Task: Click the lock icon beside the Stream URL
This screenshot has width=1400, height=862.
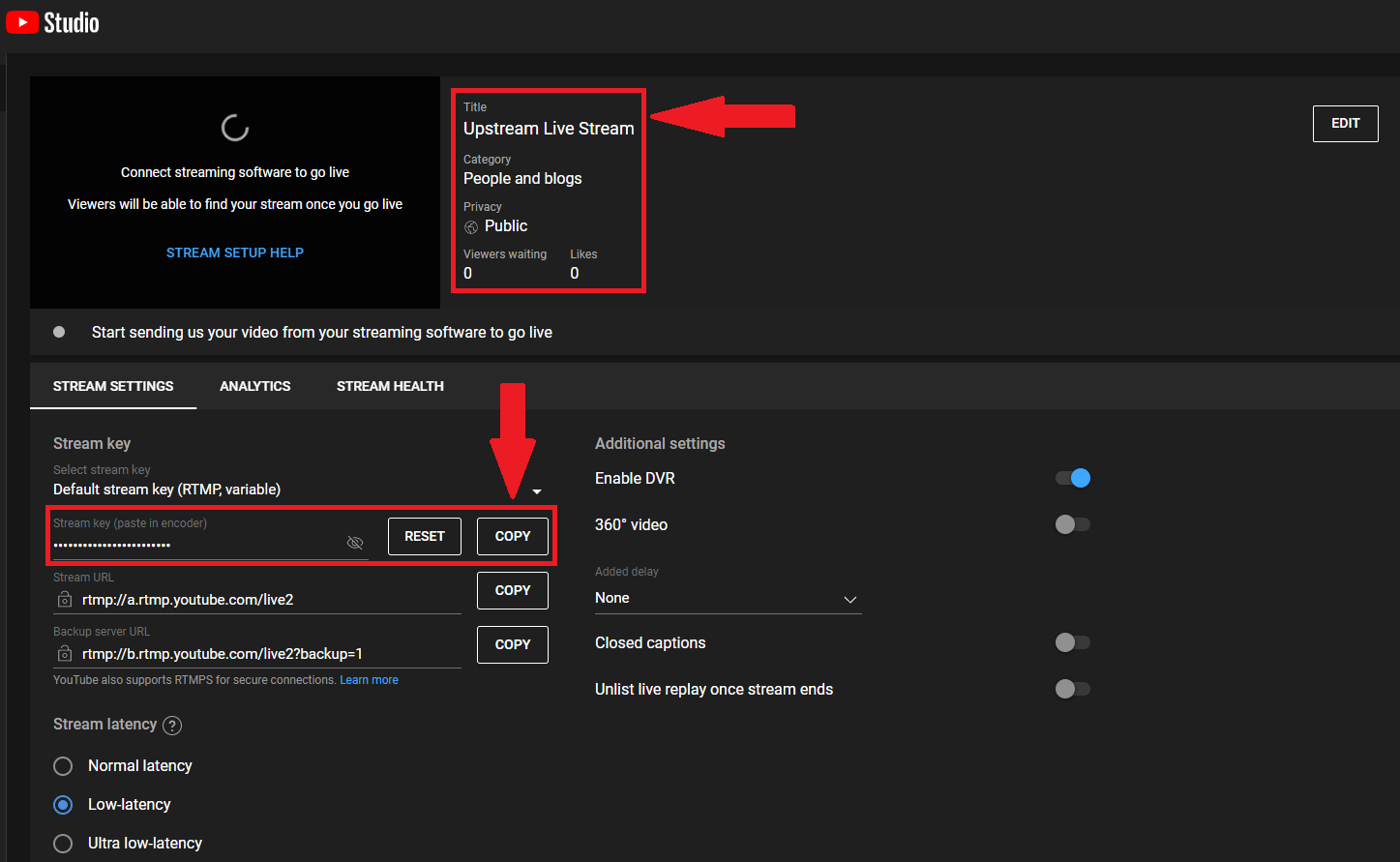Action: (x=64, y=600)
